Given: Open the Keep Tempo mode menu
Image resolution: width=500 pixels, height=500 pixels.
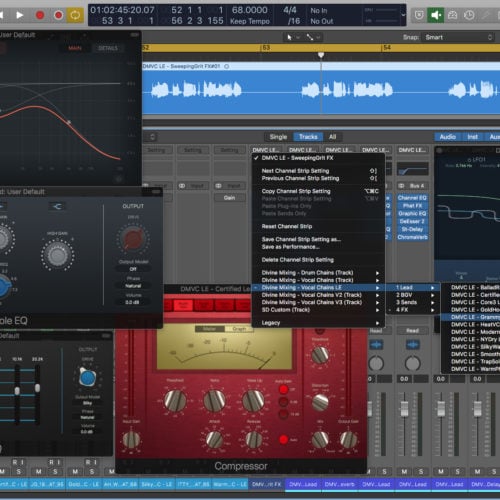Looking at the screenshot, I should click(249, 21).
